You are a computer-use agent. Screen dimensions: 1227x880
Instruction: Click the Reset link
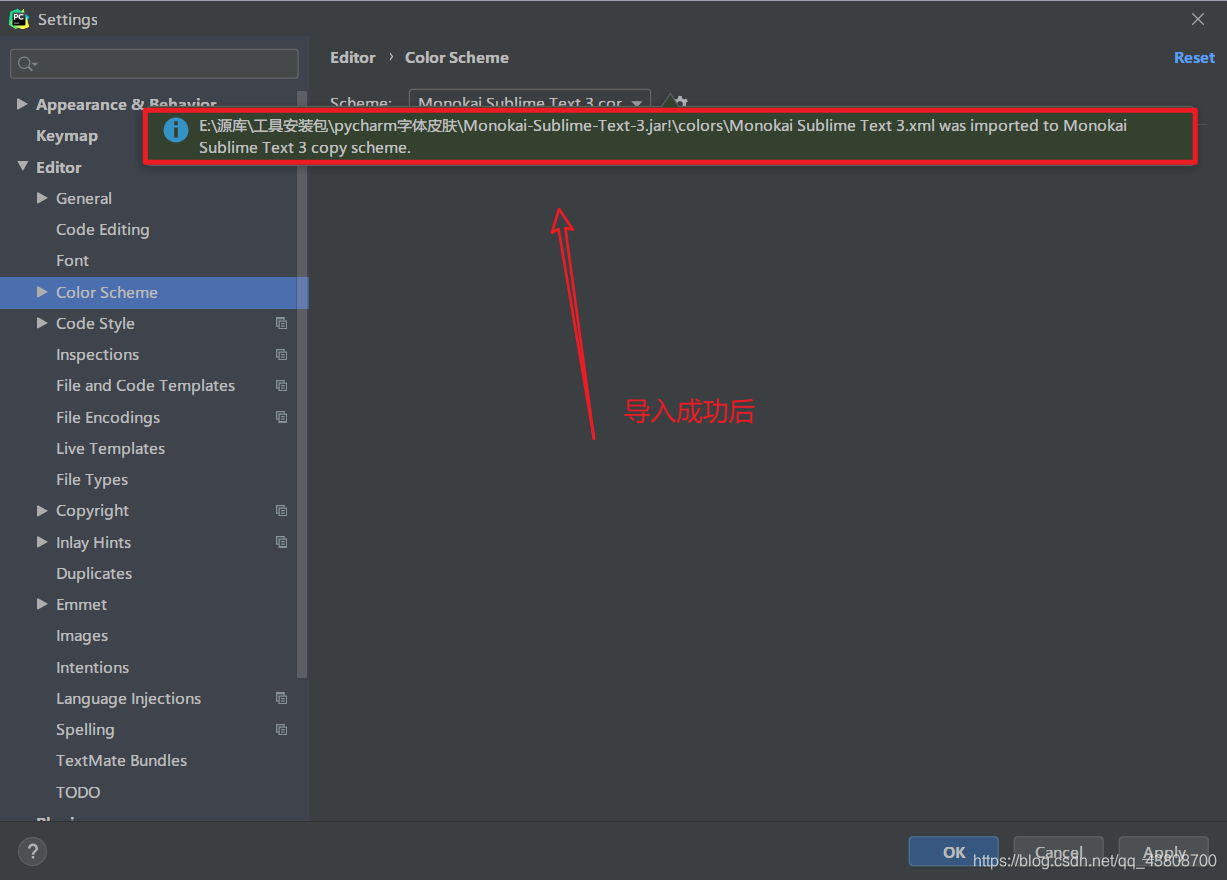1194,58
